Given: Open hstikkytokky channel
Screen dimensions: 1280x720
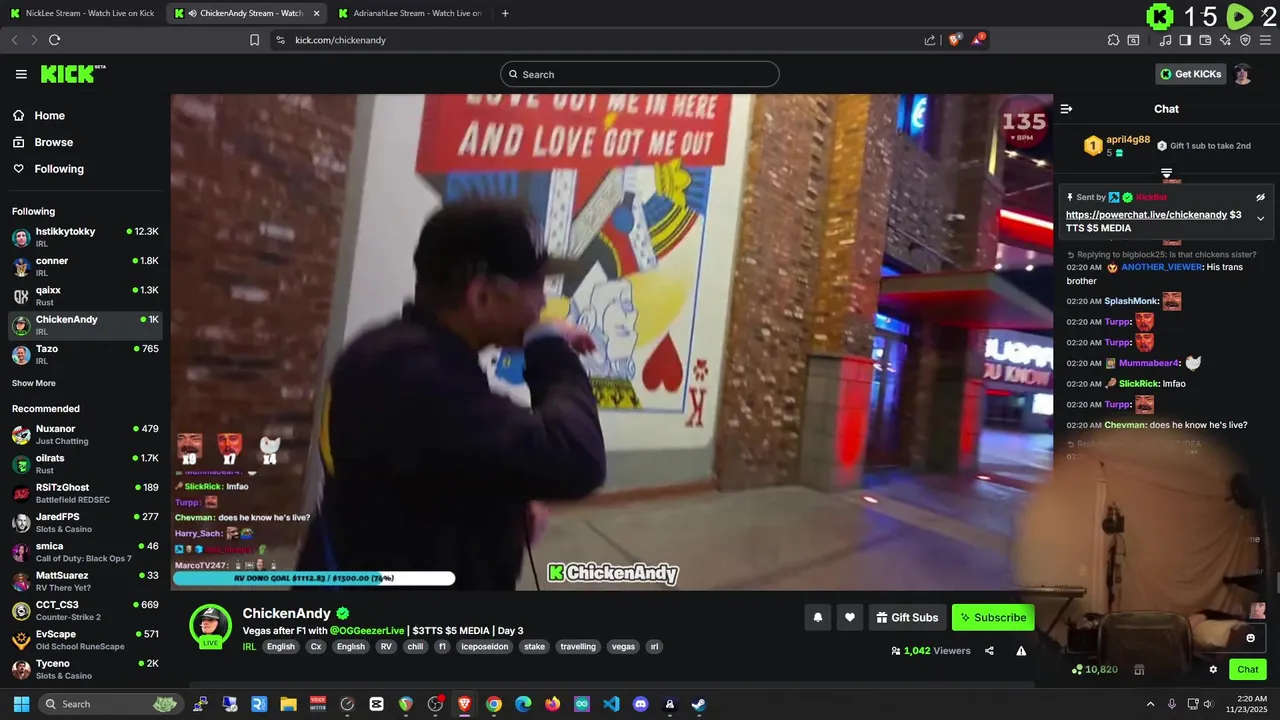Looking at the screenshot, I should [x=85, y=237].
